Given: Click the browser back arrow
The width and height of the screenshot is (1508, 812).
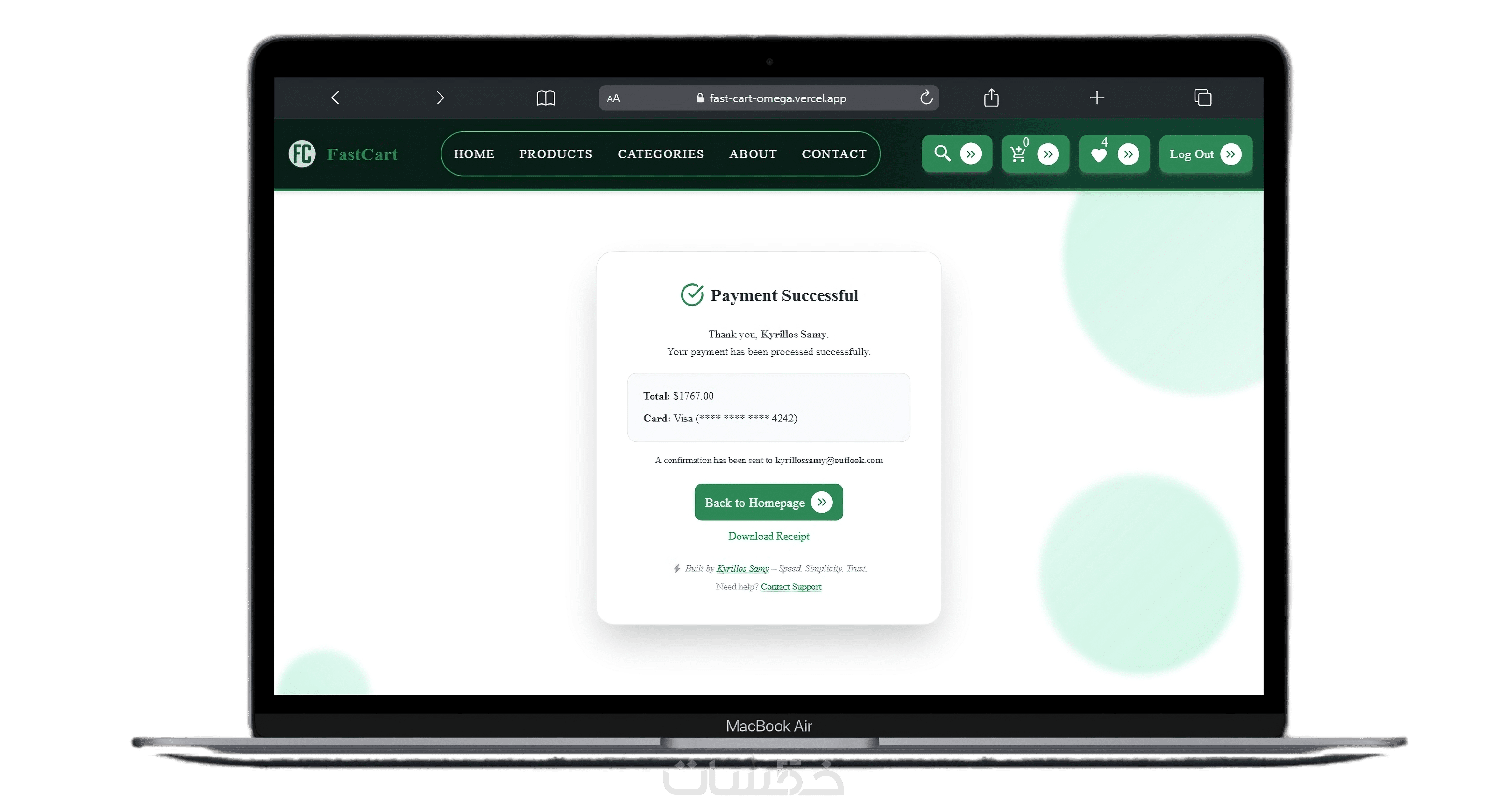Looking at the screenshot, I should 335,98.
